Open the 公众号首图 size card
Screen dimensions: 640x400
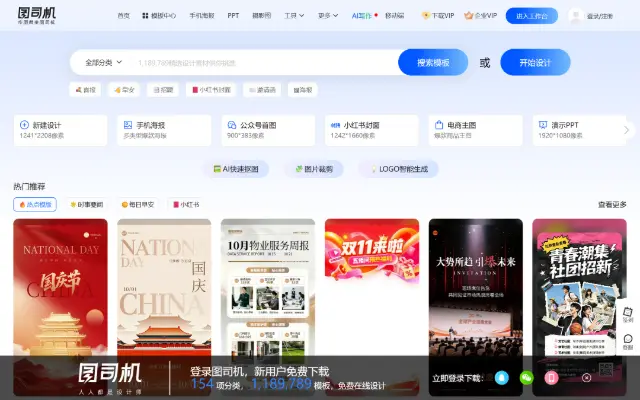click(268, 130)
